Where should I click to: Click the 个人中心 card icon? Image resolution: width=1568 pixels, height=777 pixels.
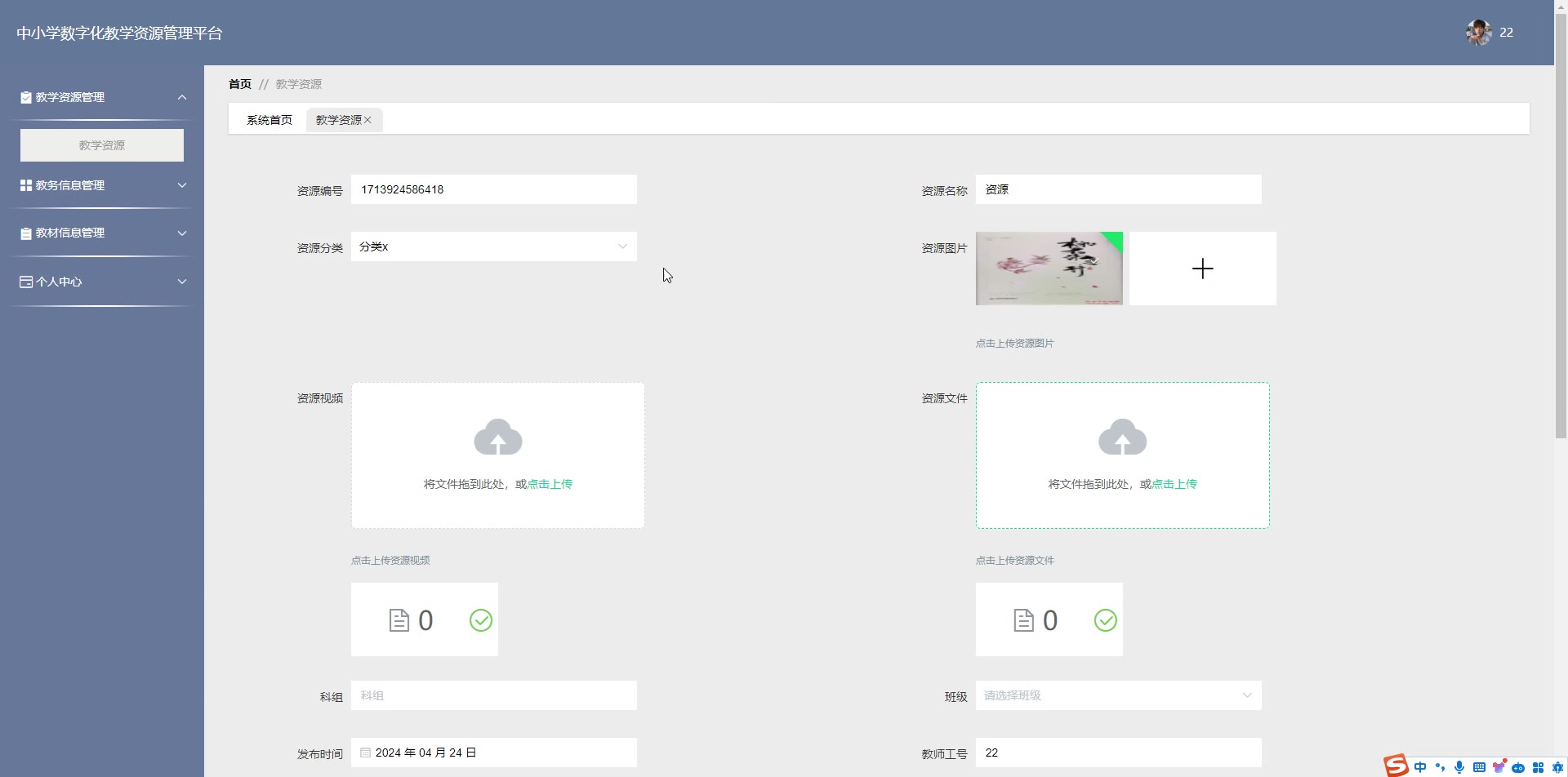click(x=26, y=282)
